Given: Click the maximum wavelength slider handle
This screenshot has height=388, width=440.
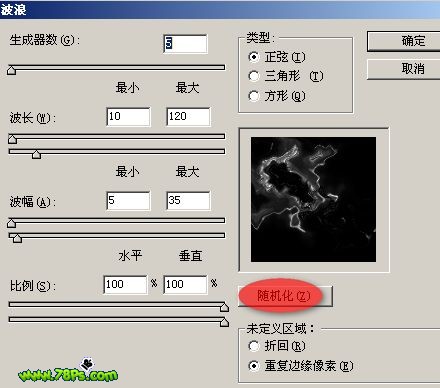Looking at the screenshot, I should [x=36, y=154].
